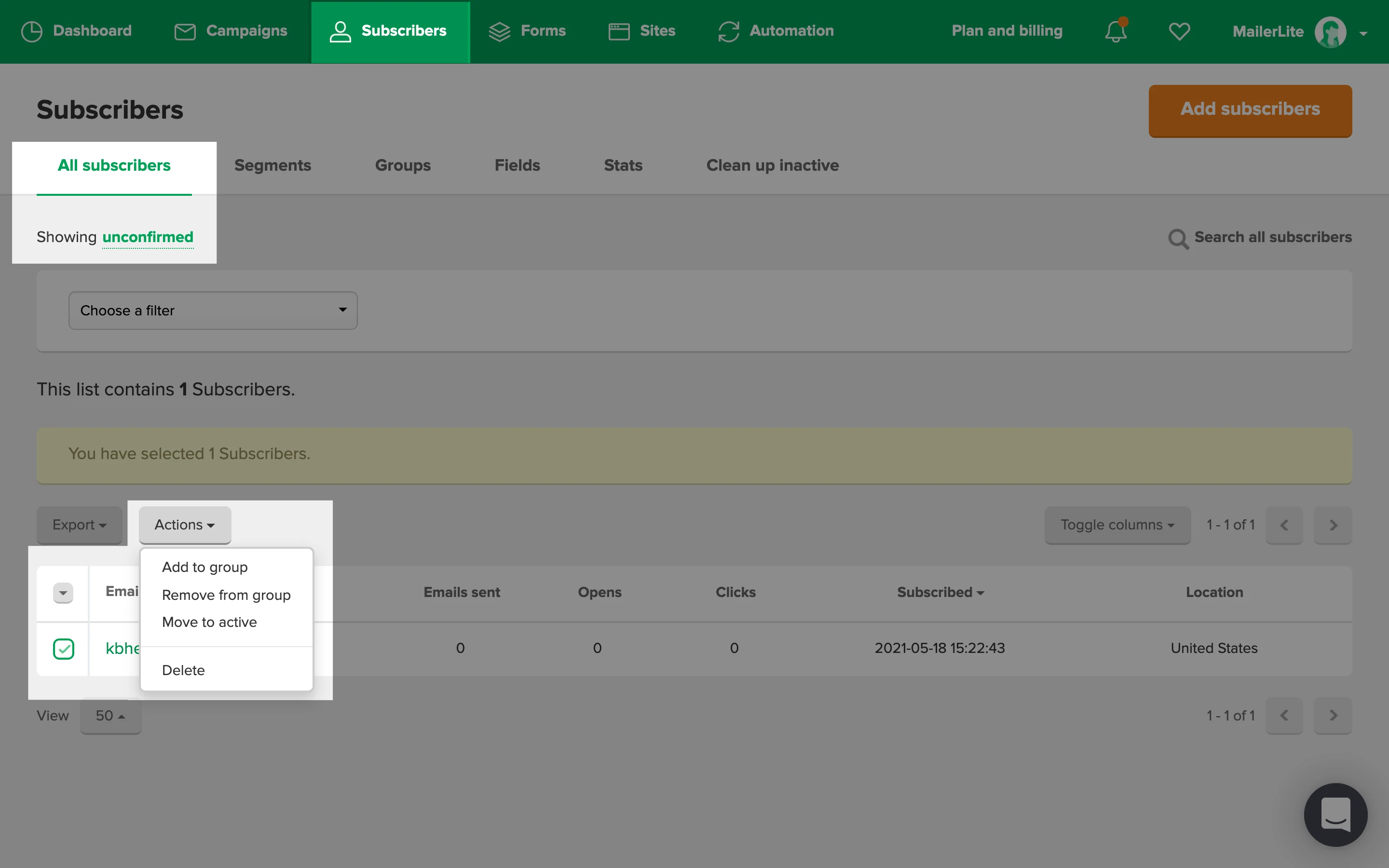Click the search magnifier icon
The image size is (1389, 868).
click(x=1178, y=238)
